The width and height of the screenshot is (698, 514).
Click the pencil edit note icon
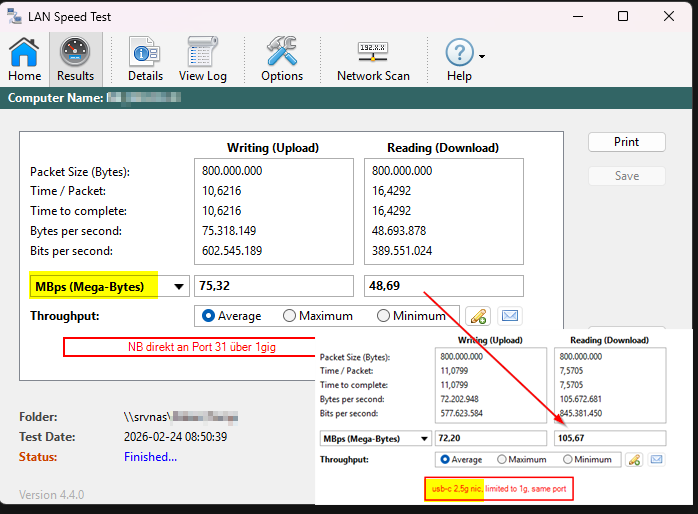coord(478,316)
